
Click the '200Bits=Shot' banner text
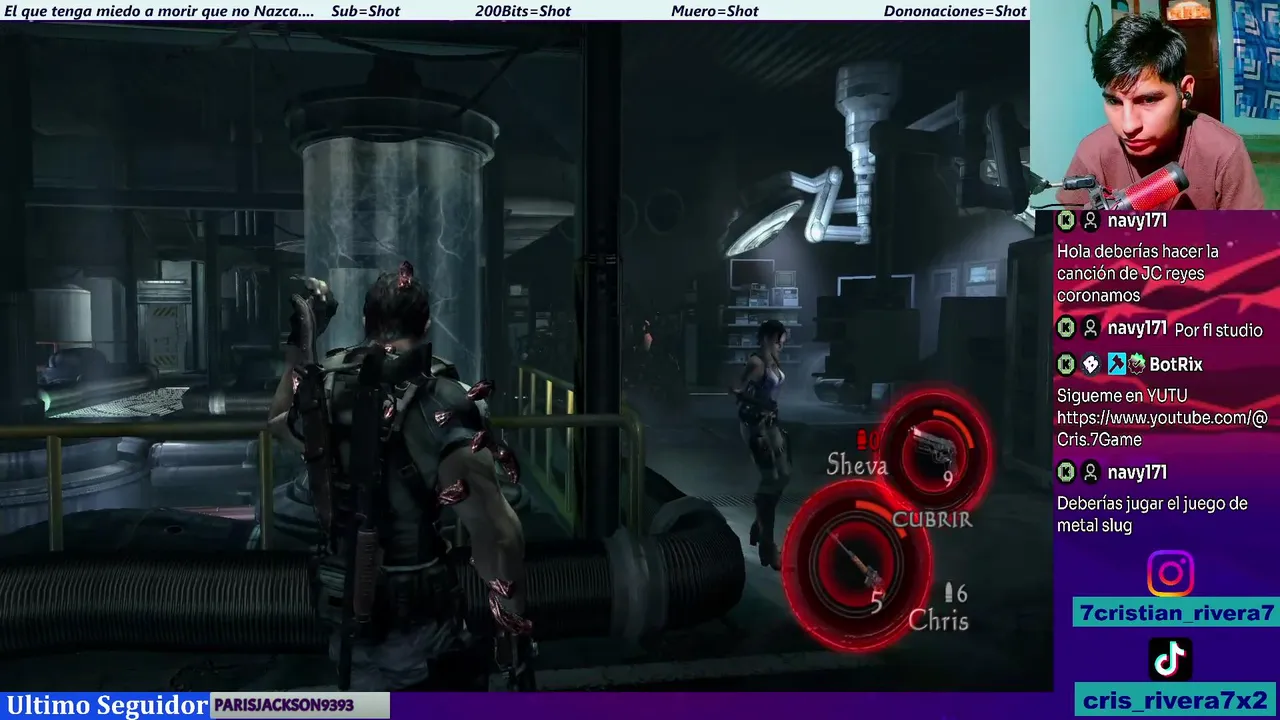click(x=523, y=11)
